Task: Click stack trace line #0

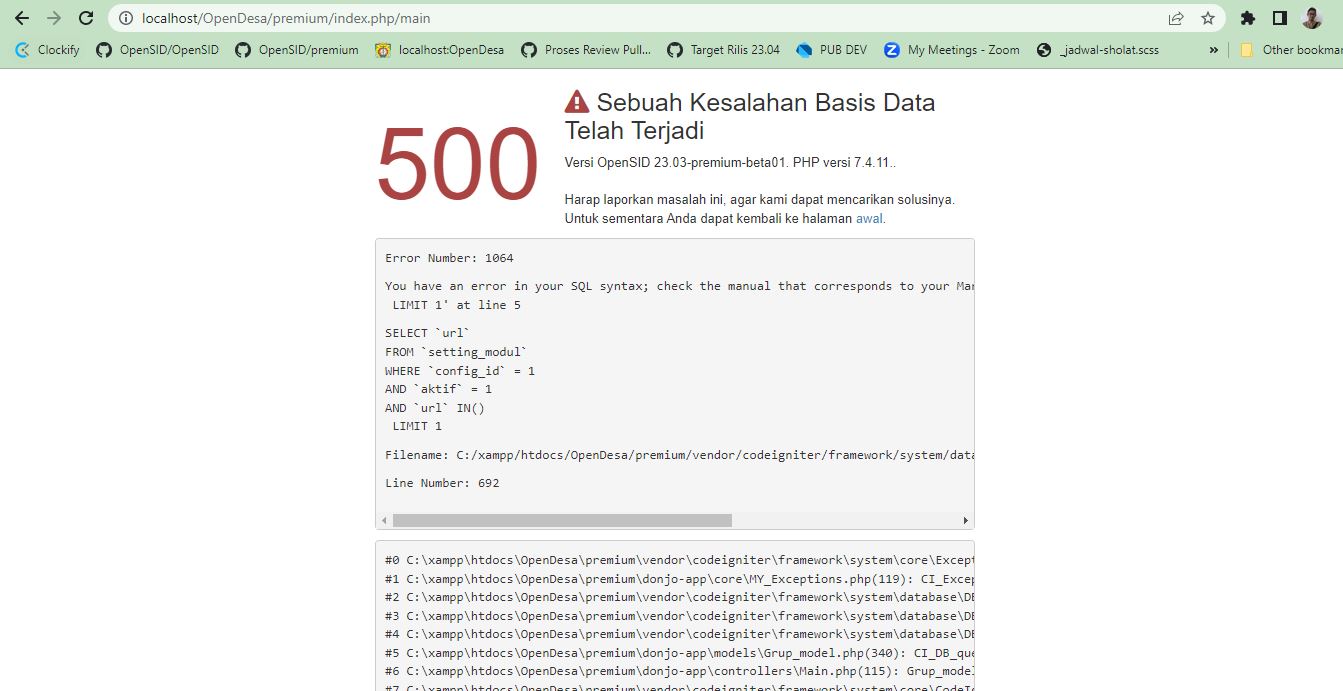Action: coord(679,560)
